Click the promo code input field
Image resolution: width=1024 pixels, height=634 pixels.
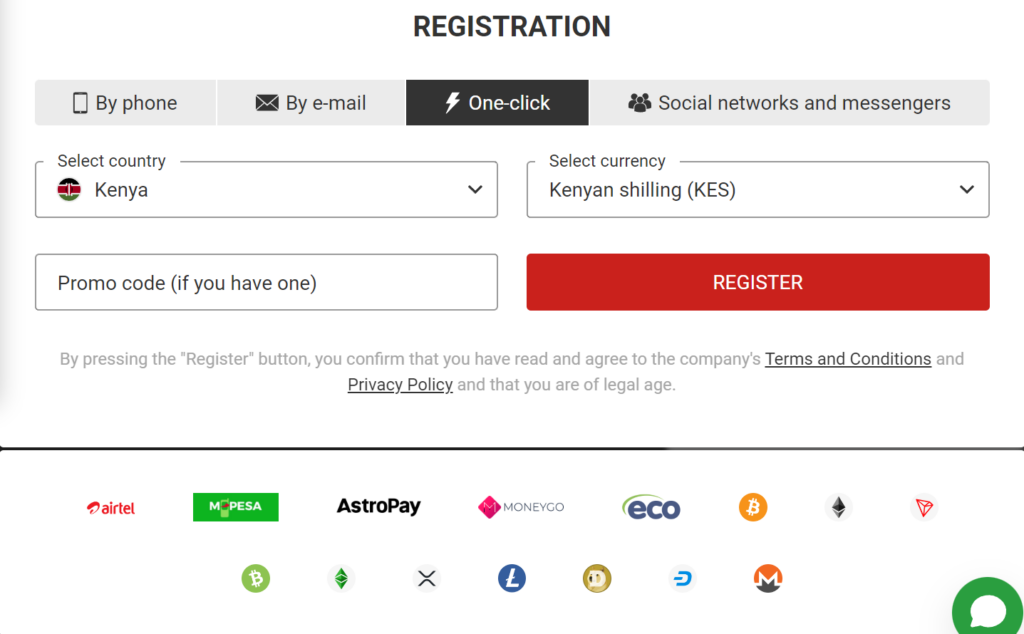(x=266, y=282)
